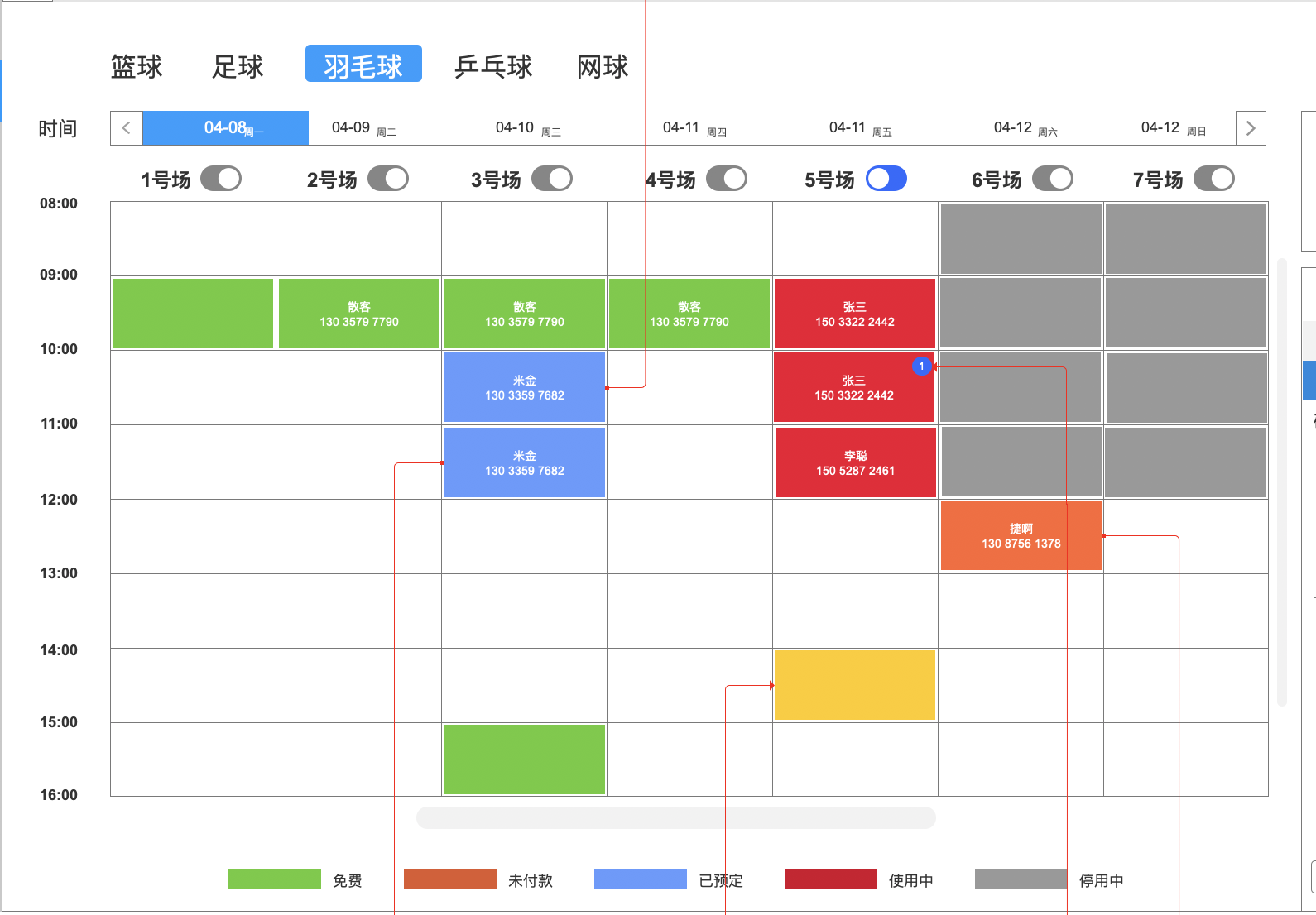Open 李聪 booking at 11:00

855,462
